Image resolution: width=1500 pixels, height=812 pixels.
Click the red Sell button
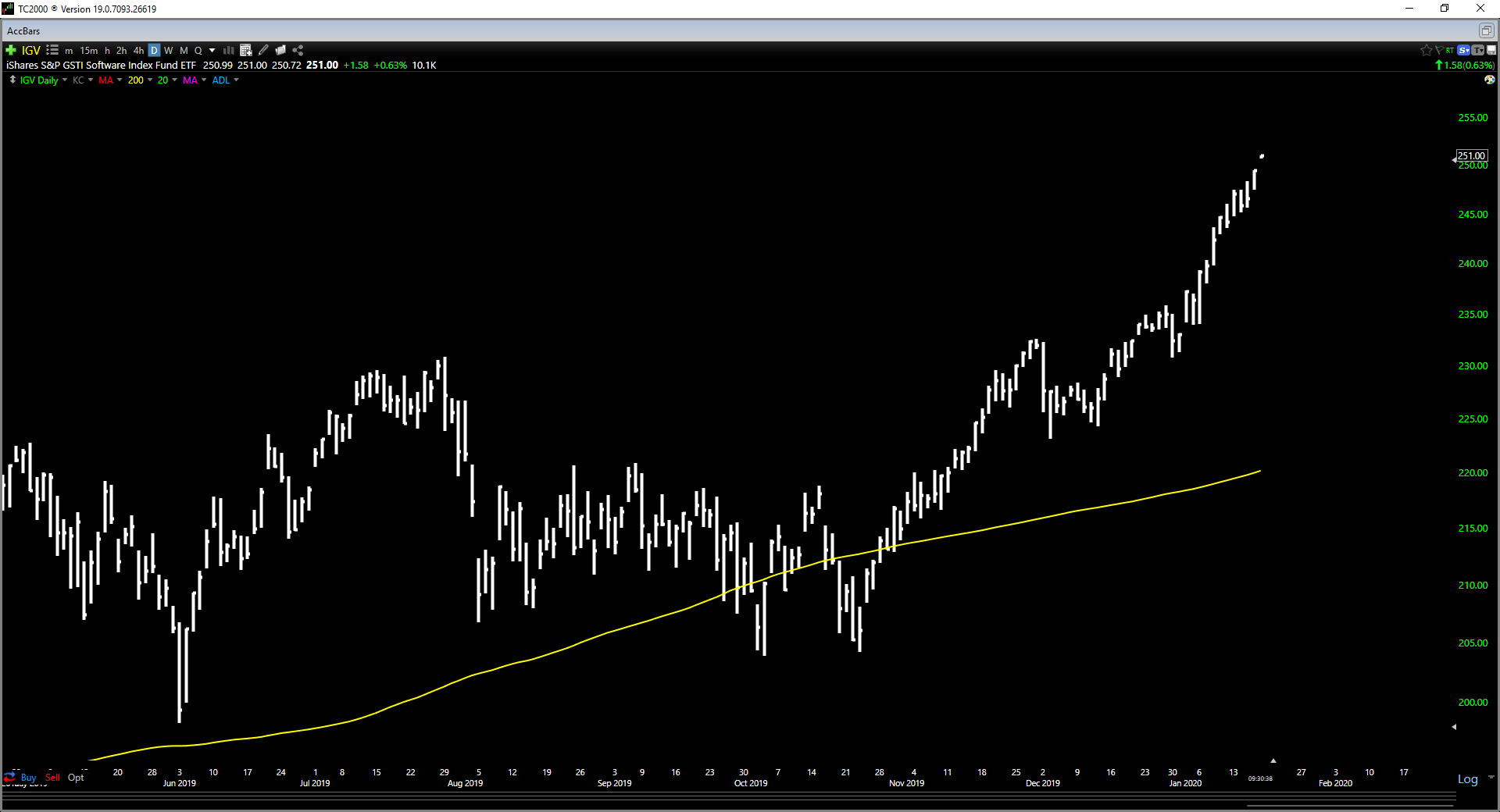tap(52, 778)
